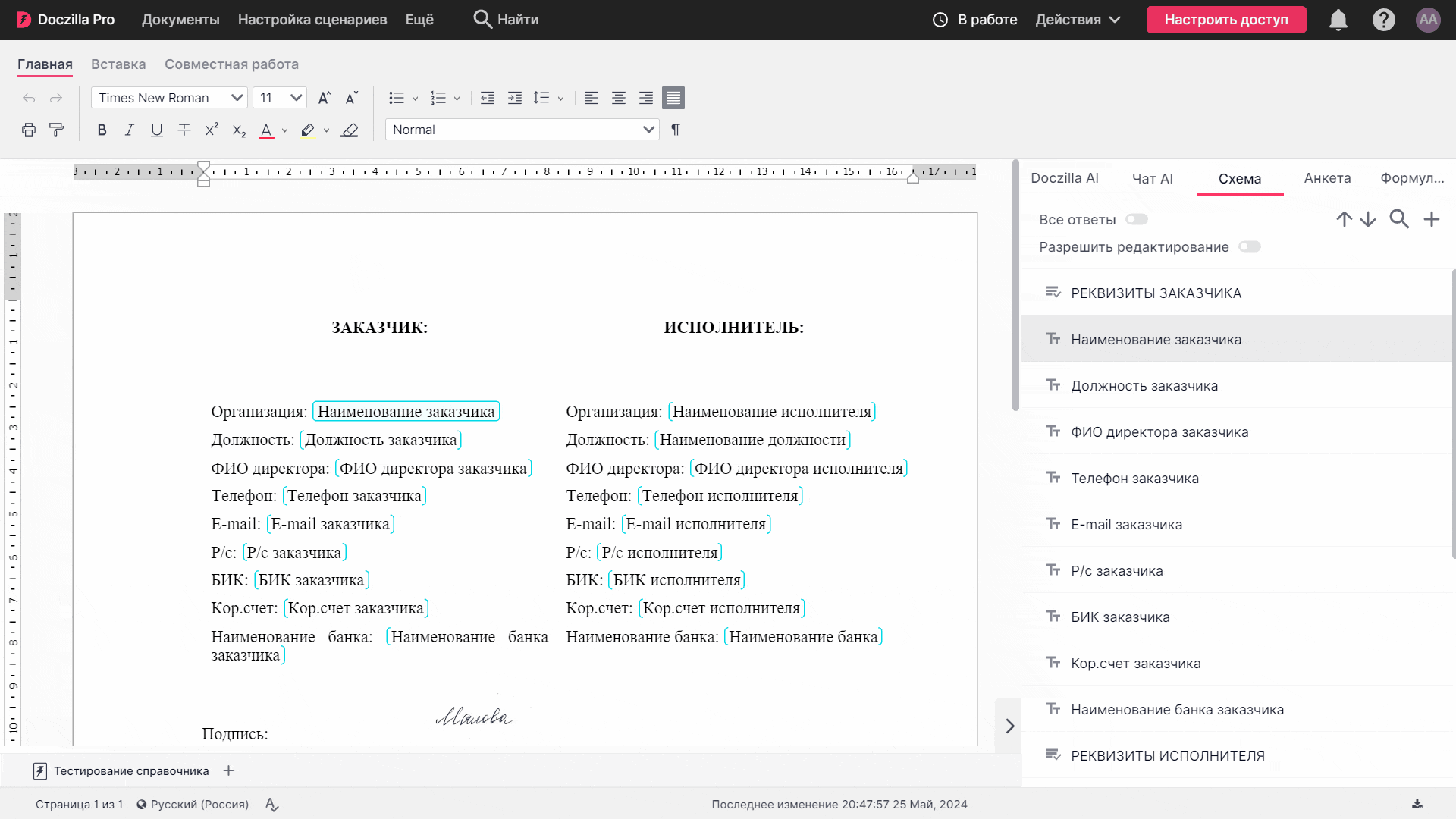
Task: Apply the red font color
Action: (x=266, y=130)
